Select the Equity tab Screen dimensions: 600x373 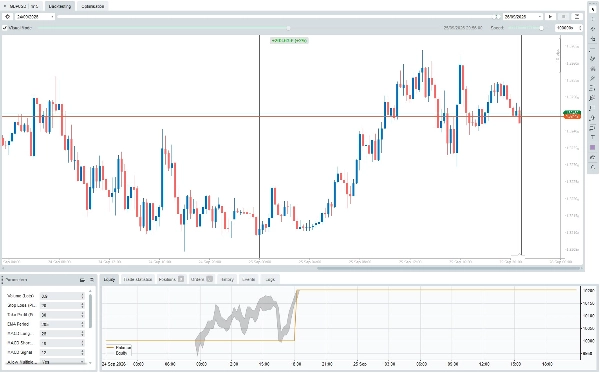point(109,279)
